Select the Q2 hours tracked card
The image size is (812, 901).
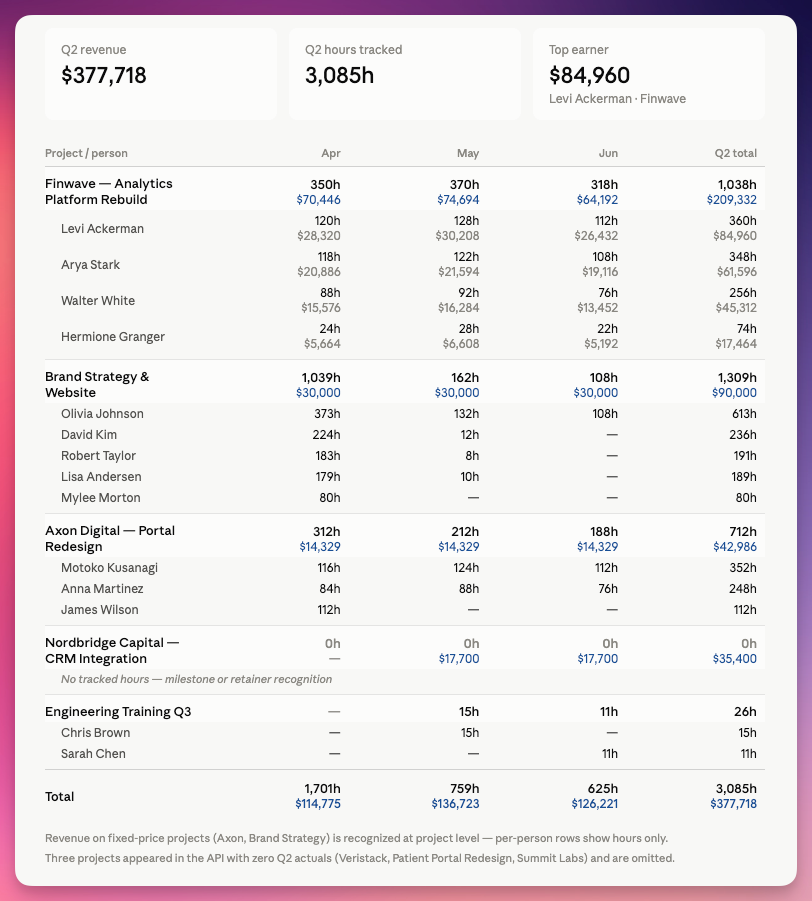[405, 74]
